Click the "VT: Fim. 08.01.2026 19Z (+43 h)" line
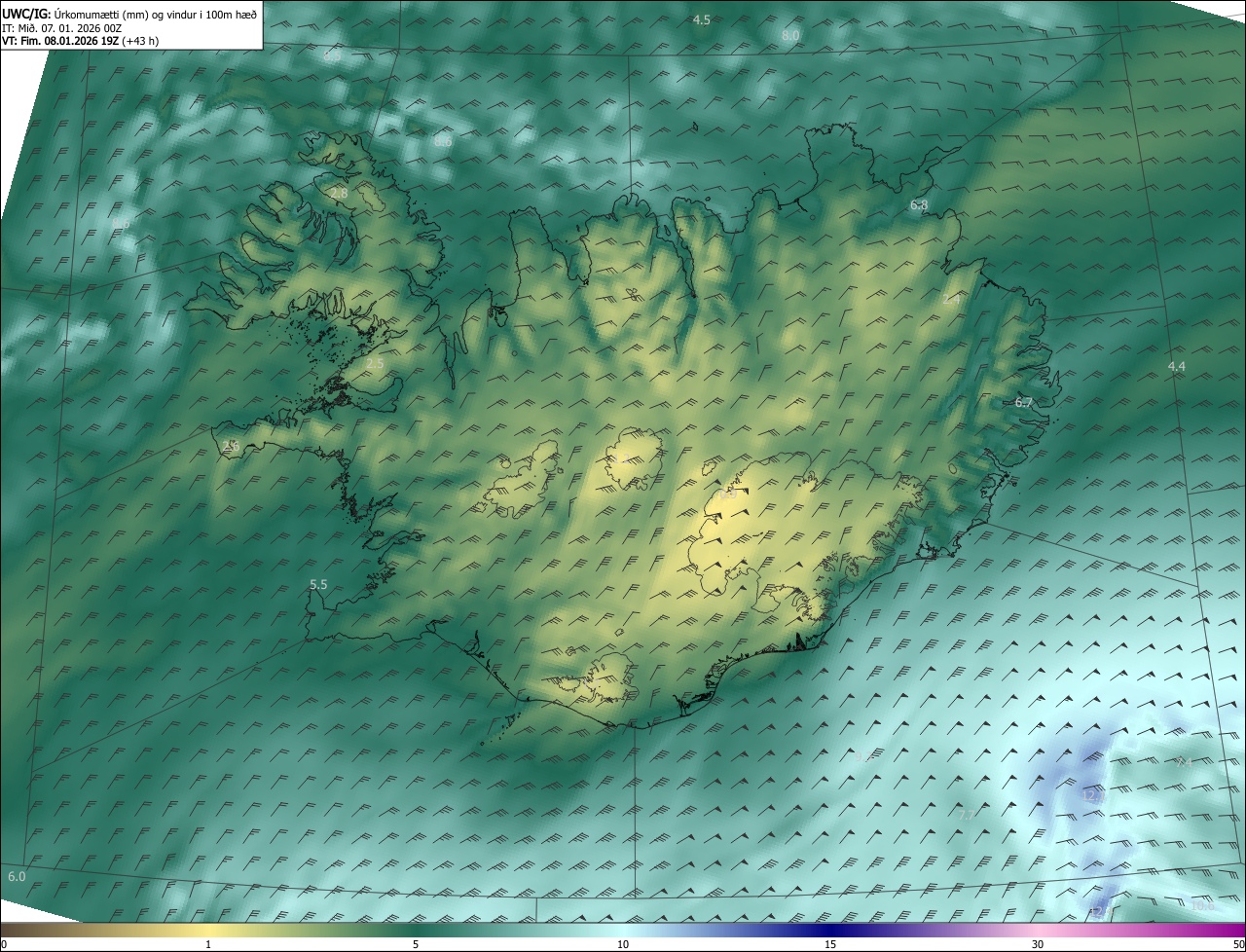Screen dimensions: 1246x952 (80, 42)
